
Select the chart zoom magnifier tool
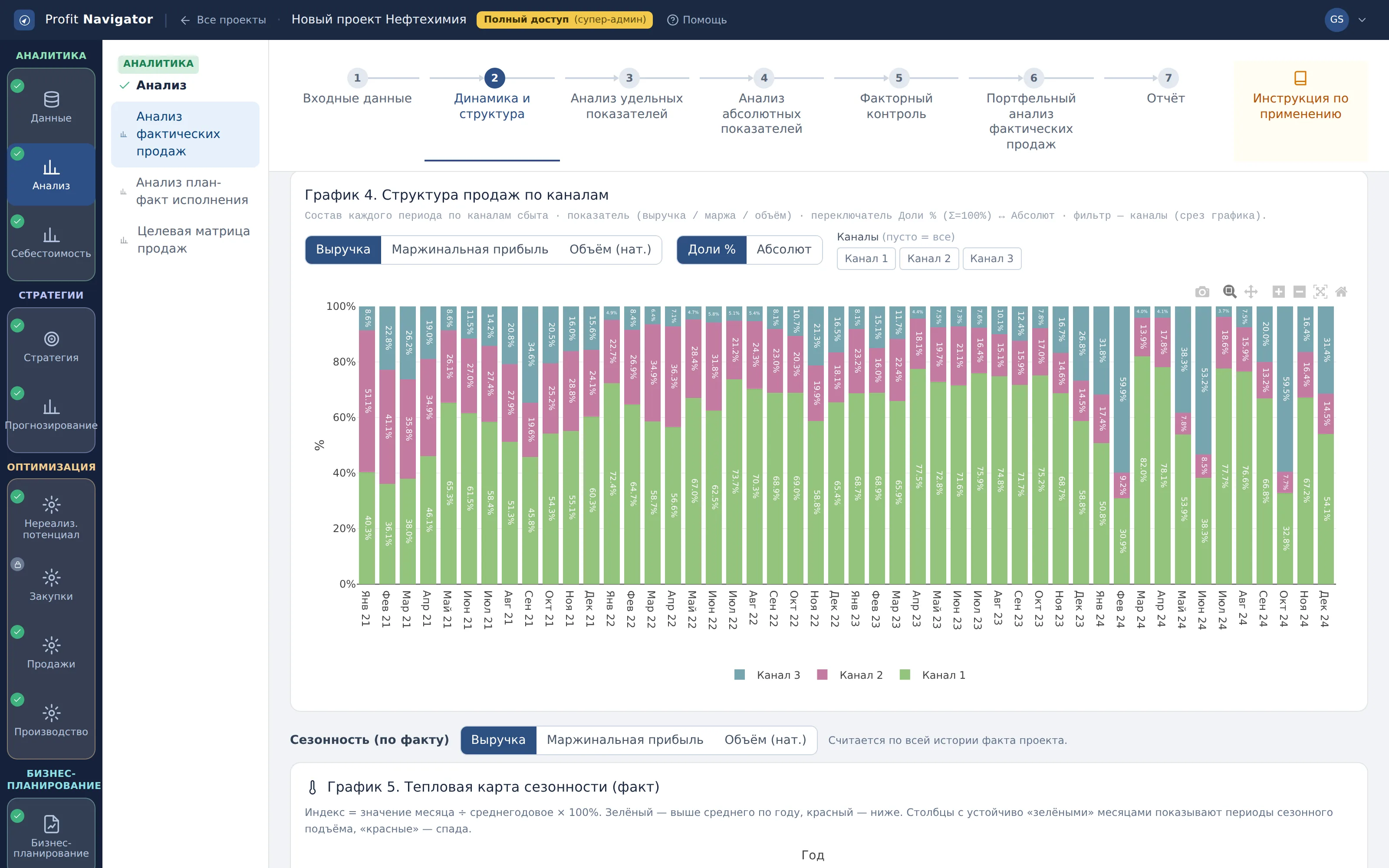tap(1229, 292)
